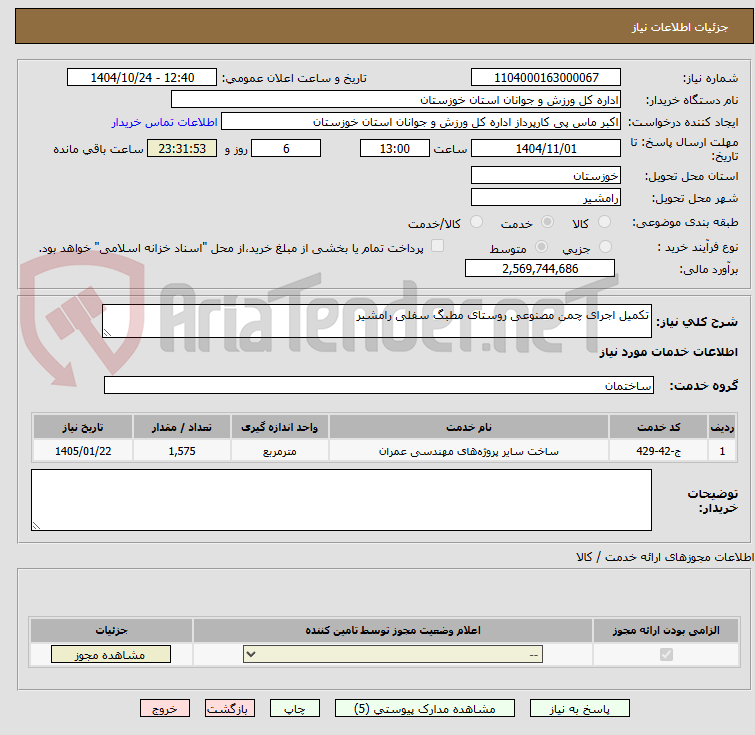
Task: Click تاریخ نیاز column header
Action: [83, 427]
